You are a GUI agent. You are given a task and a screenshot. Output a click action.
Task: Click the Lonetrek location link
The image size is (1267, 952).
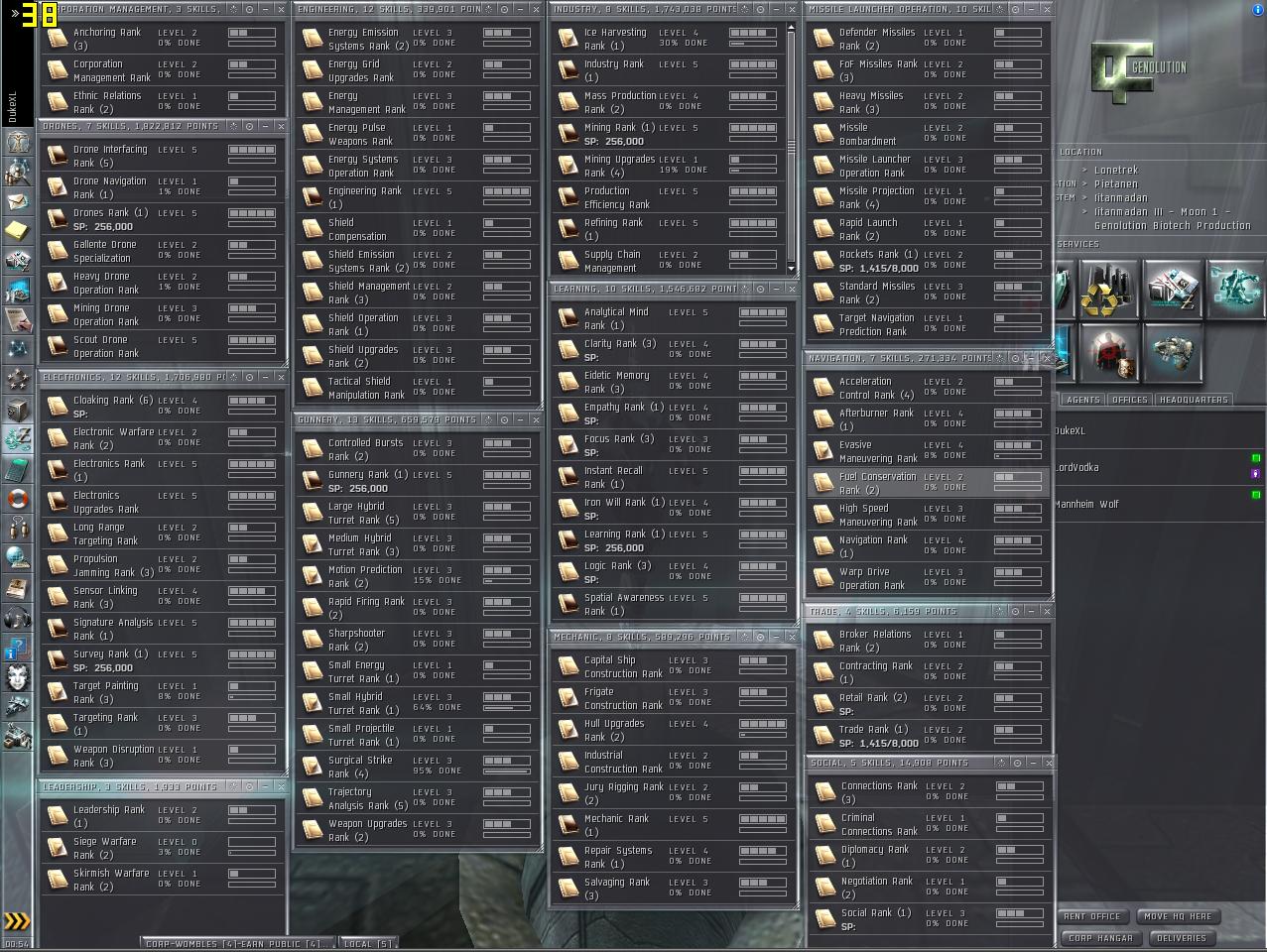click(x=1115, y=171)
